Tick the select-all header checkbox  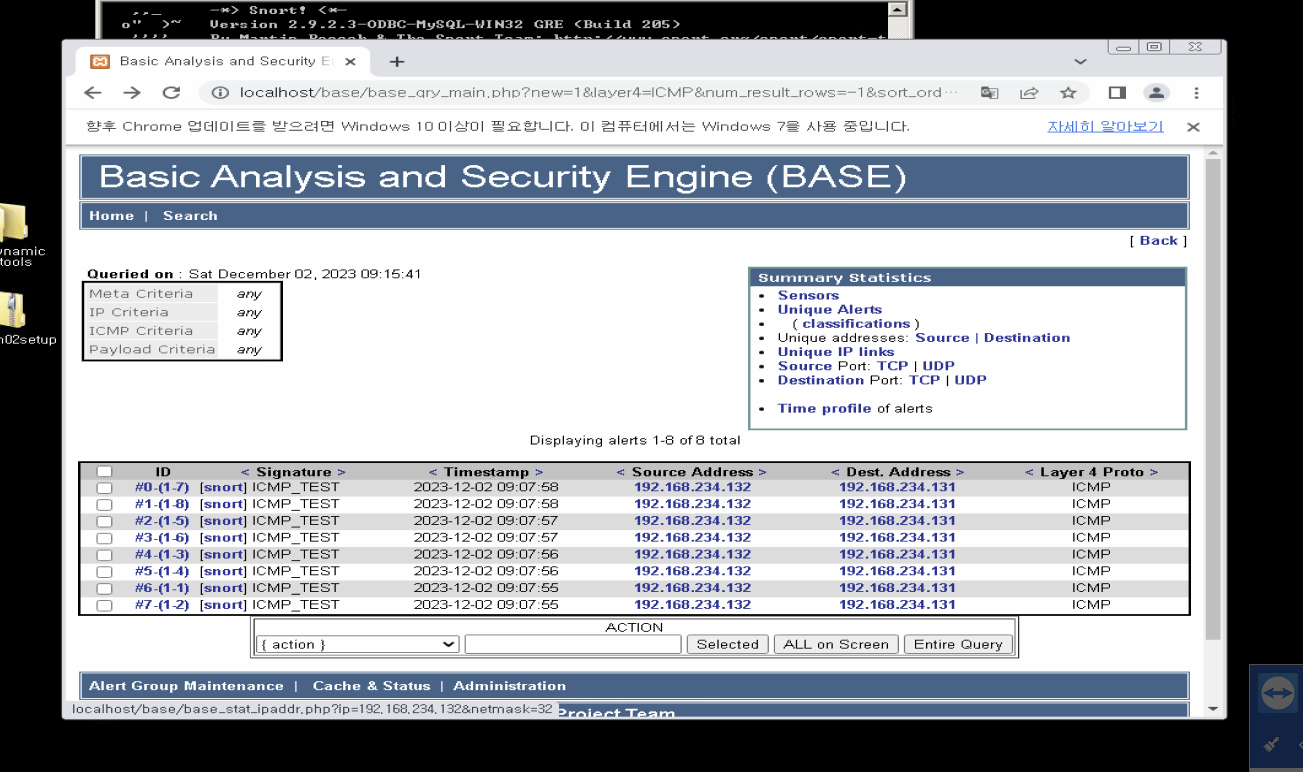(x=104, y=472)
